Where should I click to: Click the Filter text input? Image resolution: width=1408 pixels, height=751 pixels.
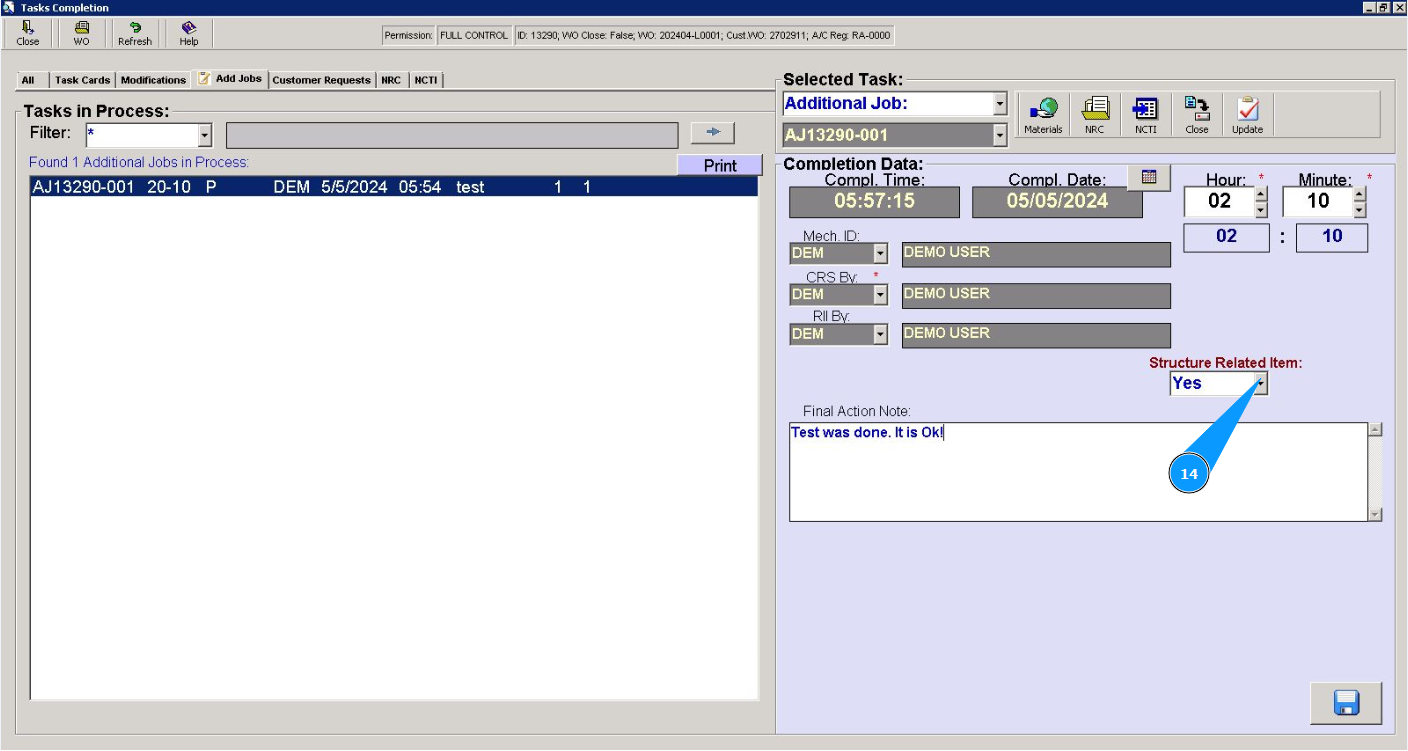click(x=142, y=135)
